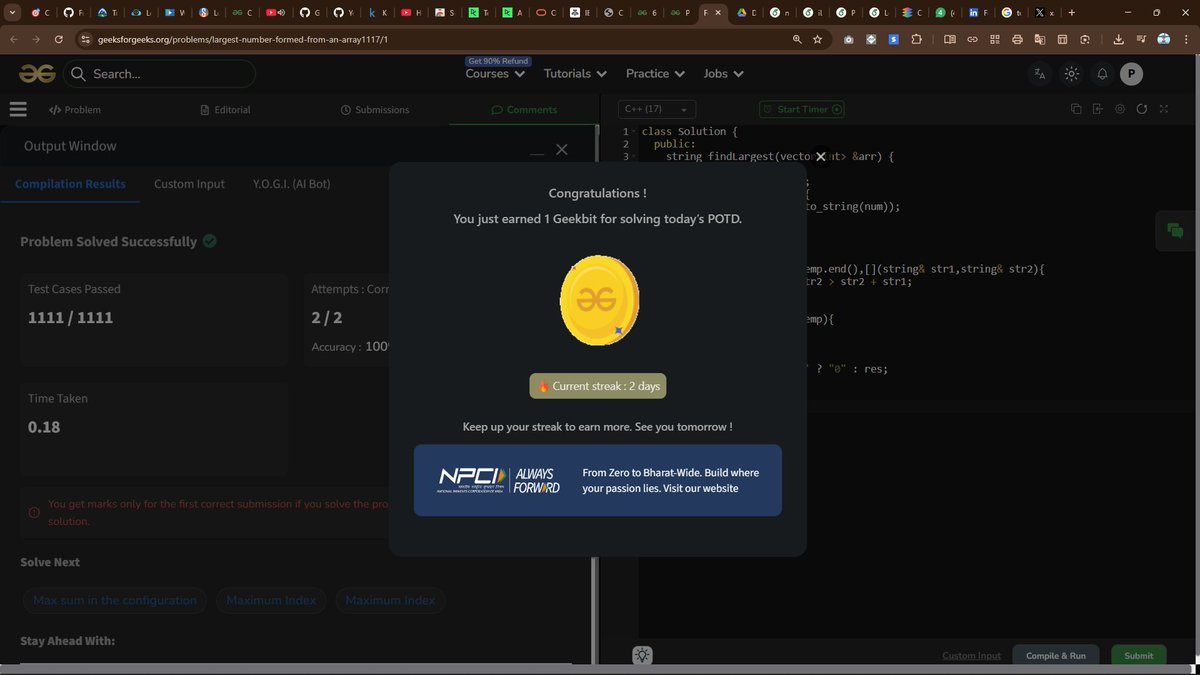
Task: Click the Start Timer button
Action: point(802,109)
